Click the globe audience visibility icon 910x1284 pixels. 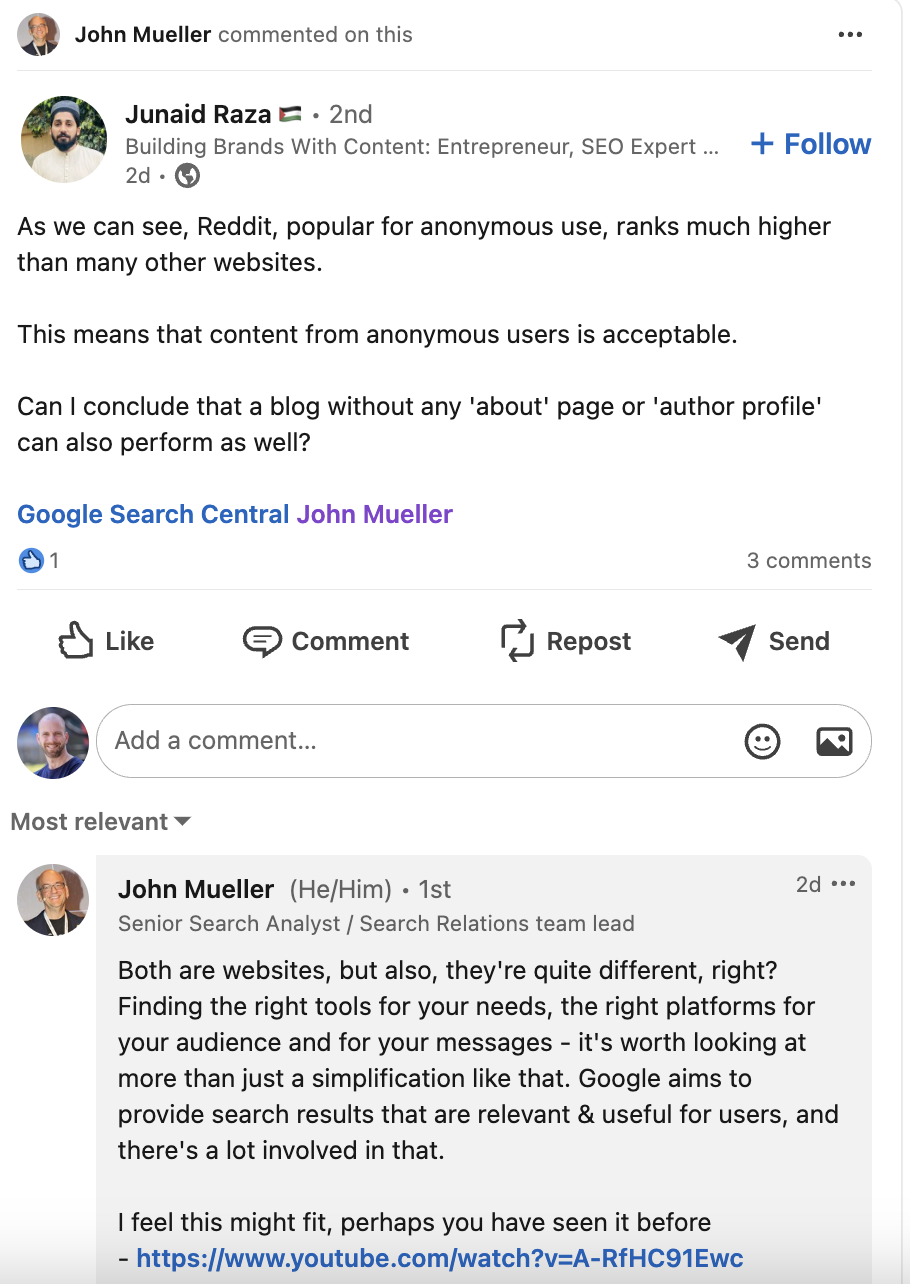[x=188, y=175]
